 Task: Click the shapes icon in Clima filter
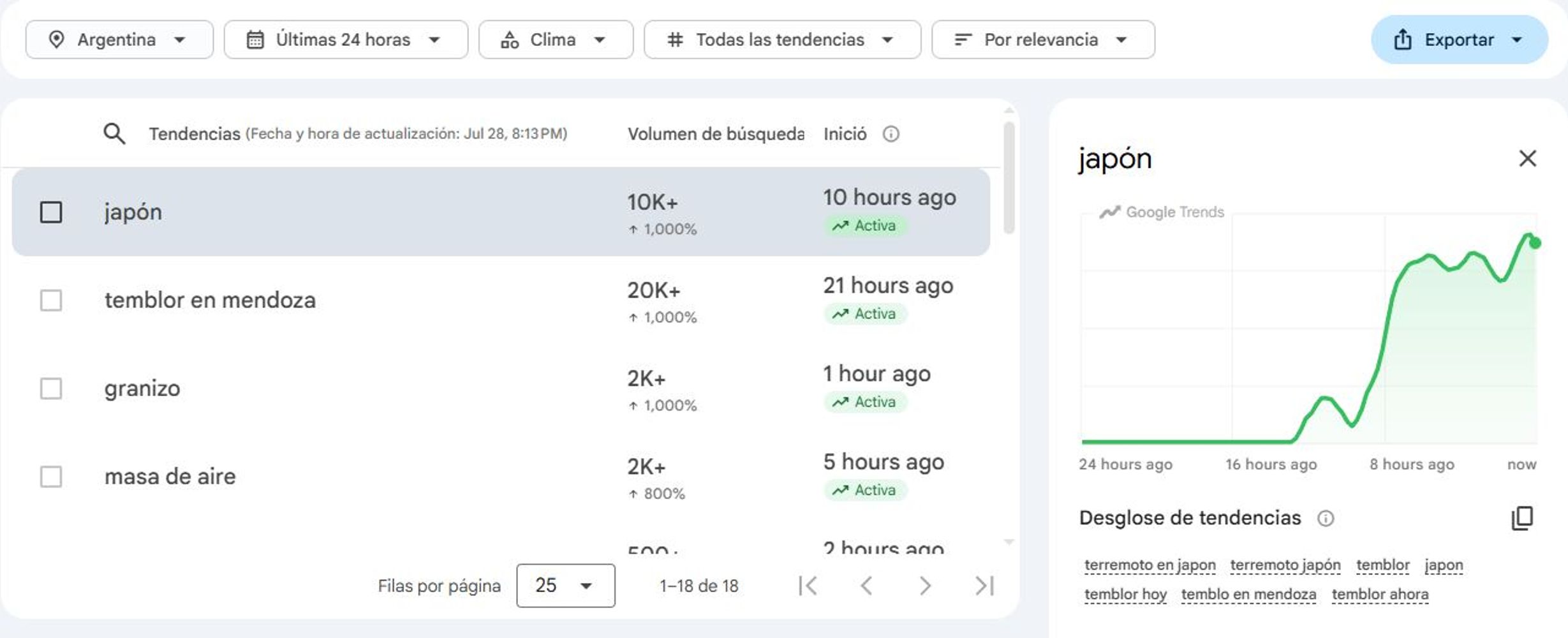tap(509, 40)
